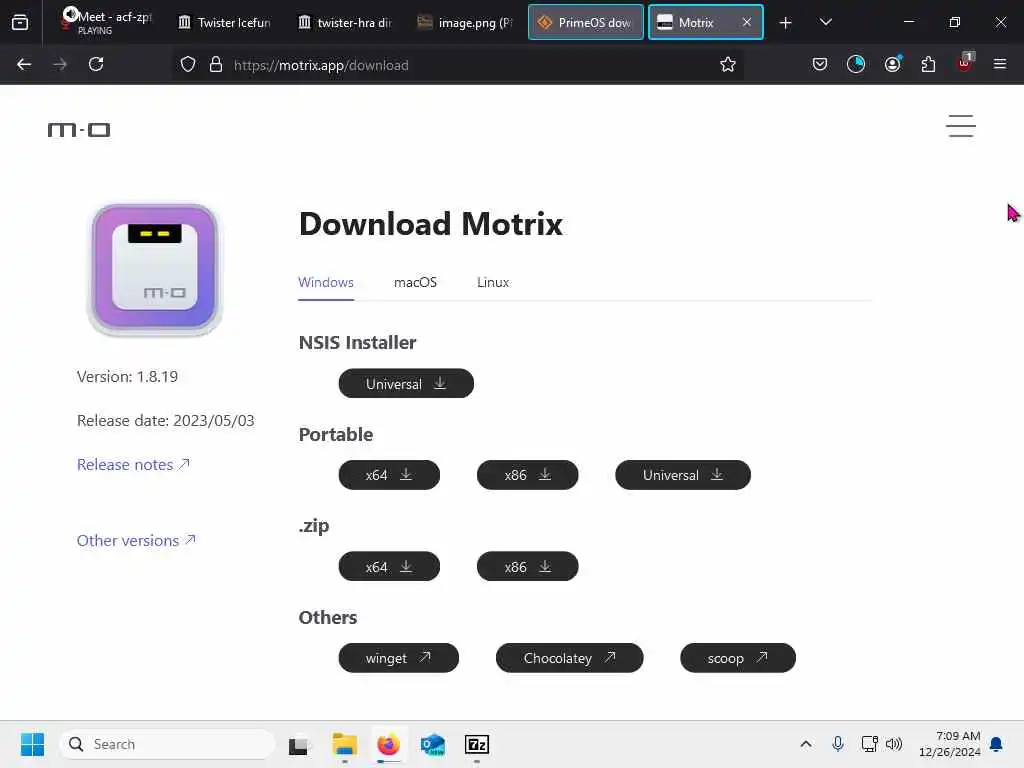Click the address bar URL

coord(321,65)
